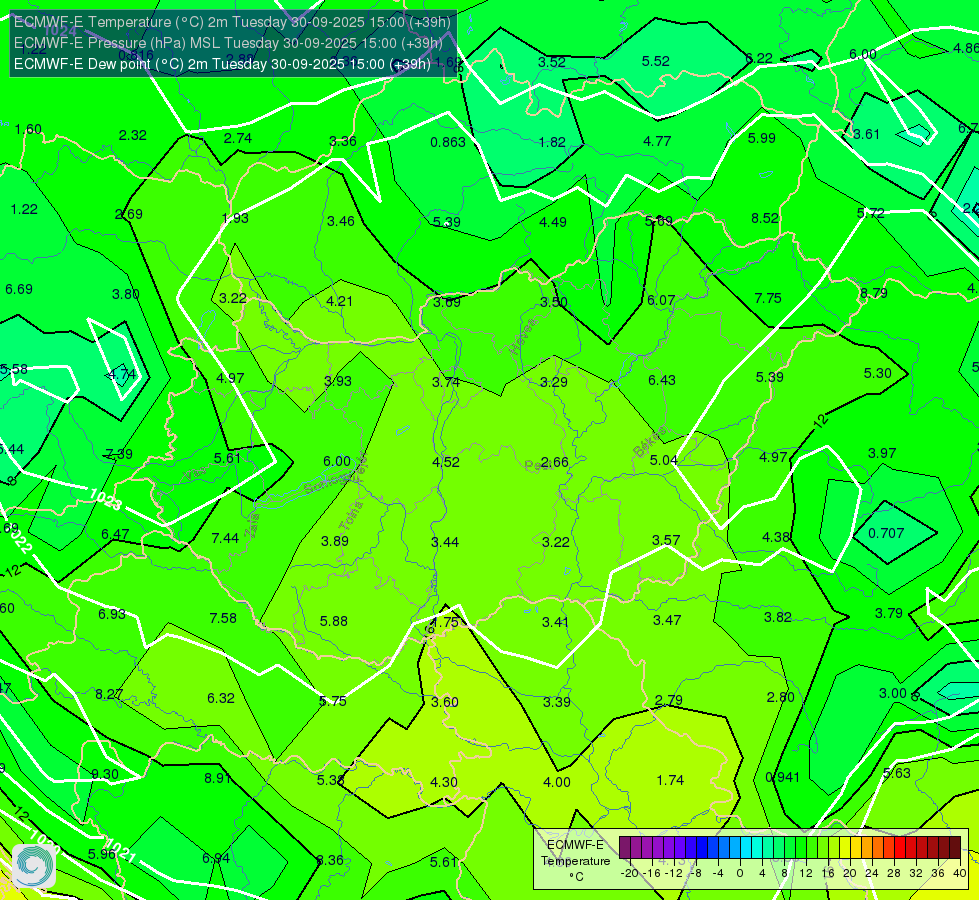The height and width of the screenshot is (900, 979).
Task: Click the Heves county label
Action: point(523,337)
